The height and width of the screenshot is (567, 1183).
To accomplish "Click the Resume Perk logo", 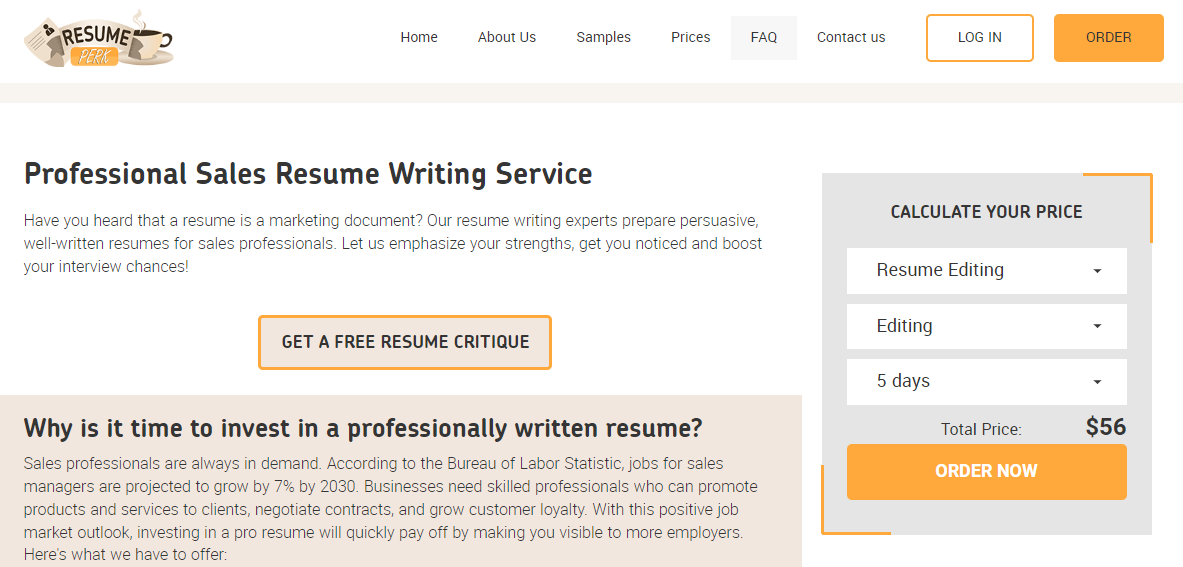I will click(98, 40).
